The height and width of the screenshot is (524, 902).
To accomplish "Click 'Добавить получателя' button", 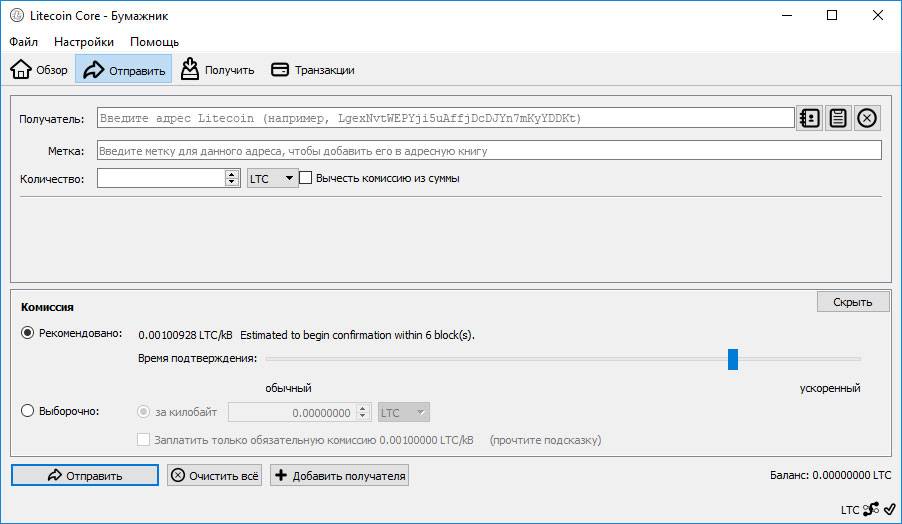I will [x=340, y=476].
